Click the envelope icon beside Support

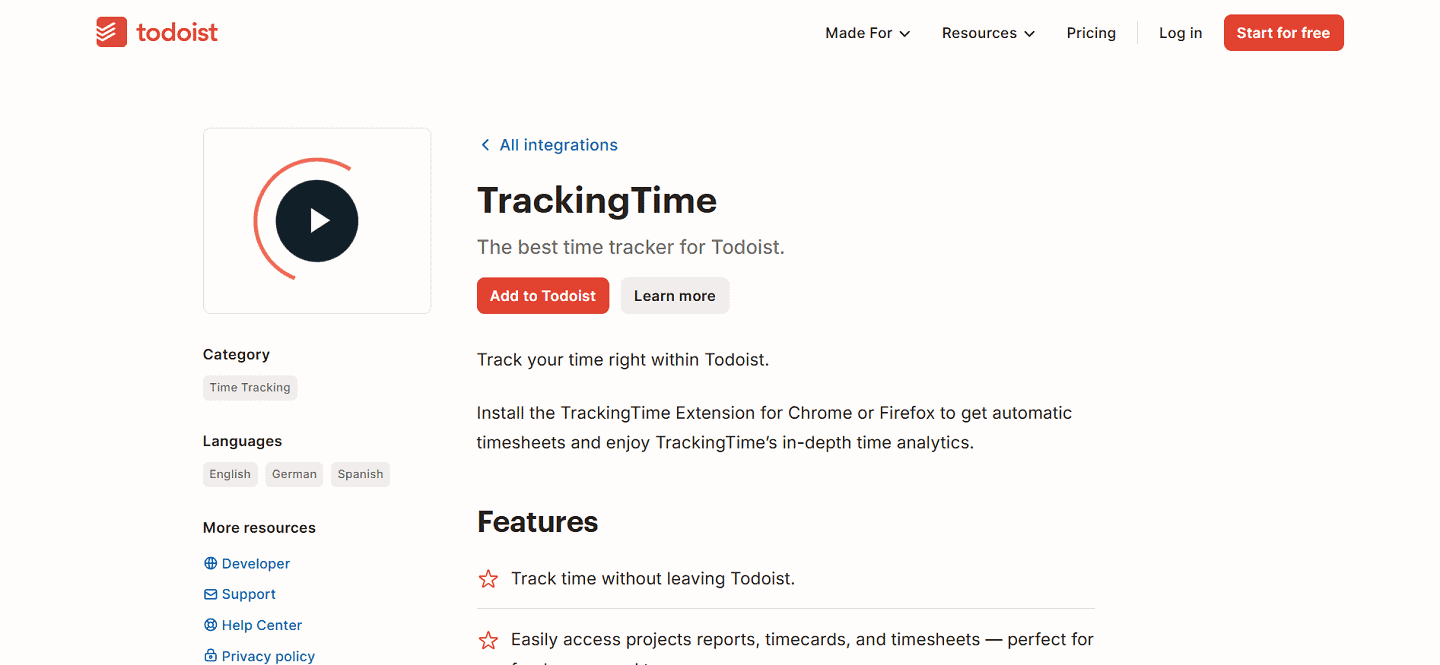coord(209,594)
